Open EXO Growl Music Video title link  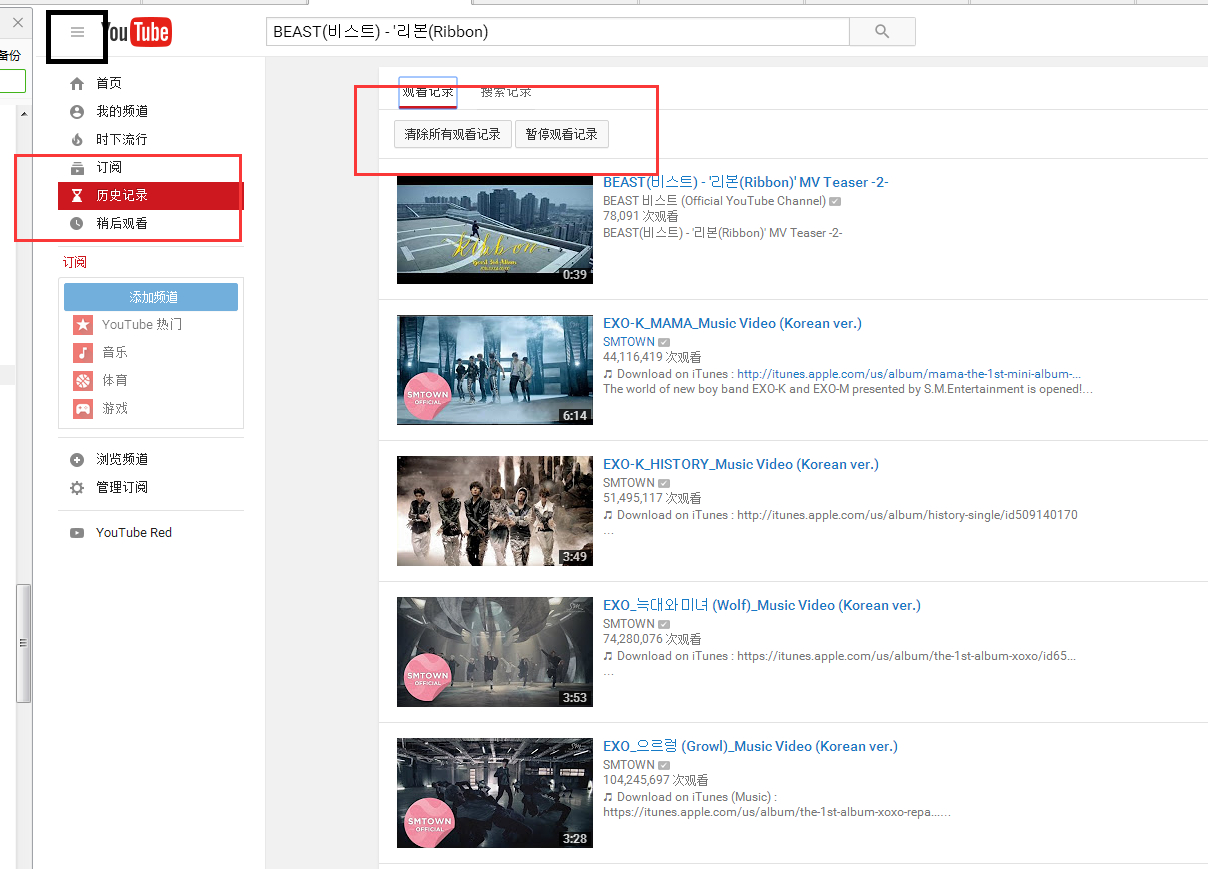[x=750, y=746]
